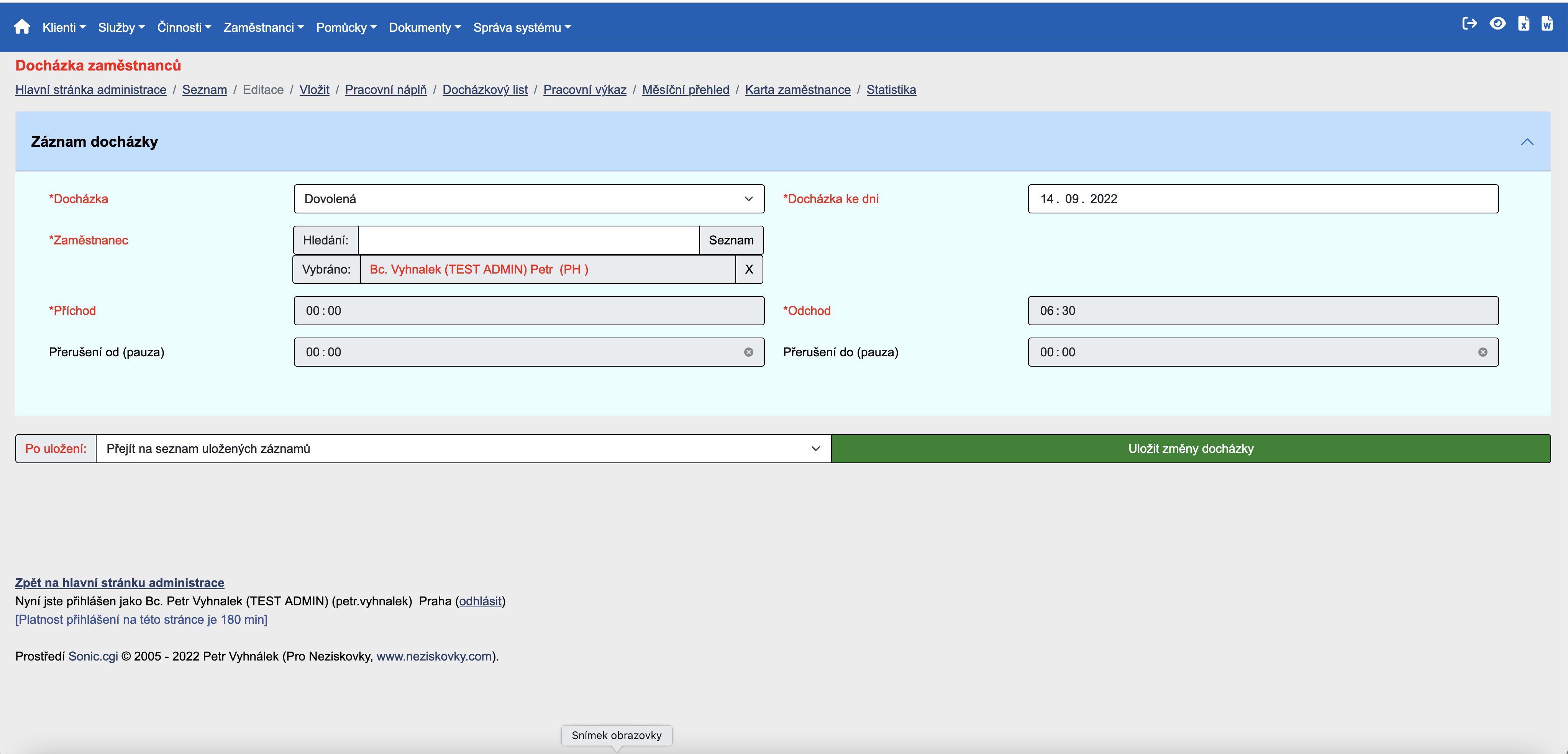The height and width of the screenshot is (754, 1568).
Task: Open the Zaměstnanci menu
Action: (x=263, y=27)
